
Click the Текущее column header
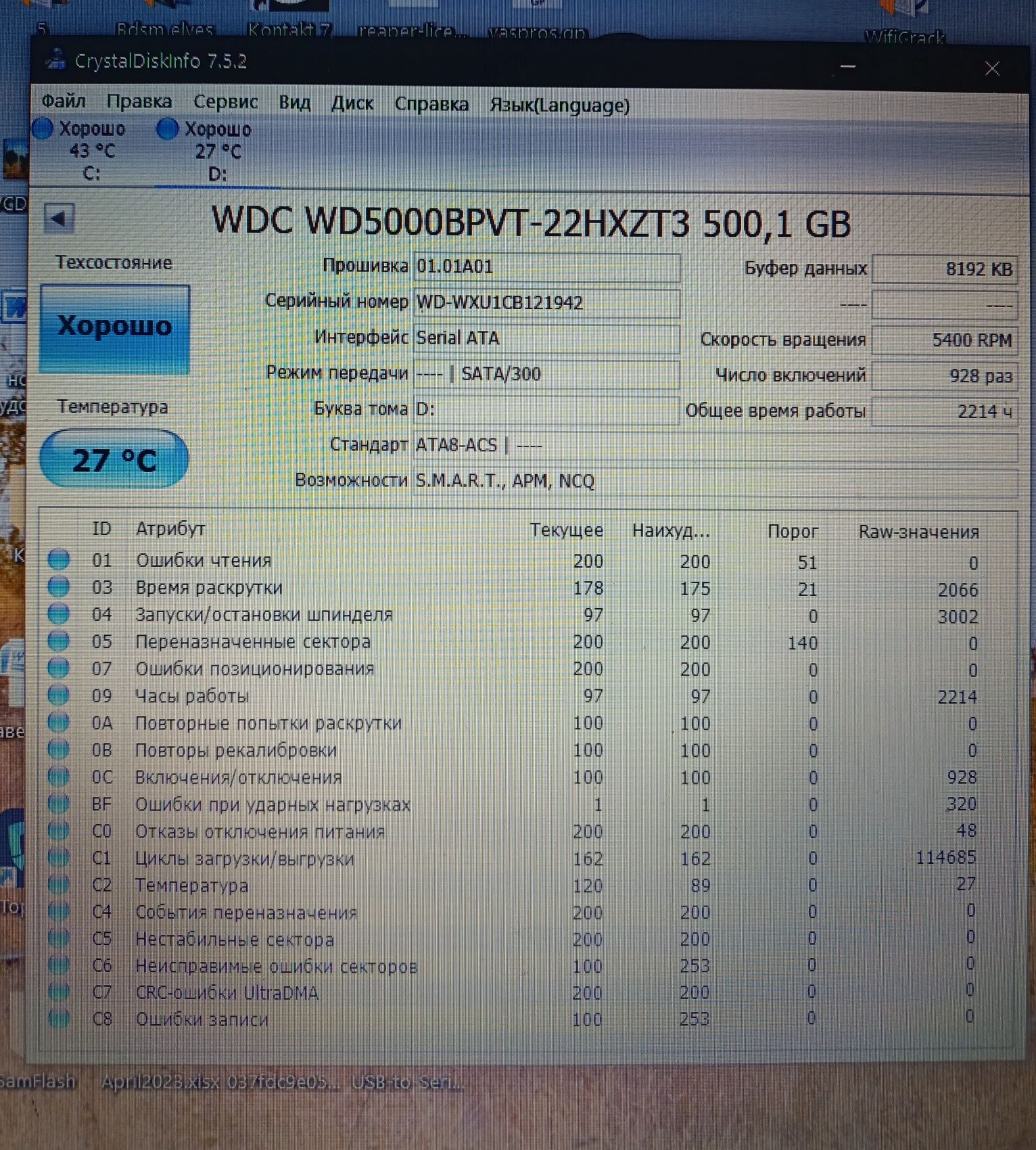pyautogui.click(x=567, y=530)
